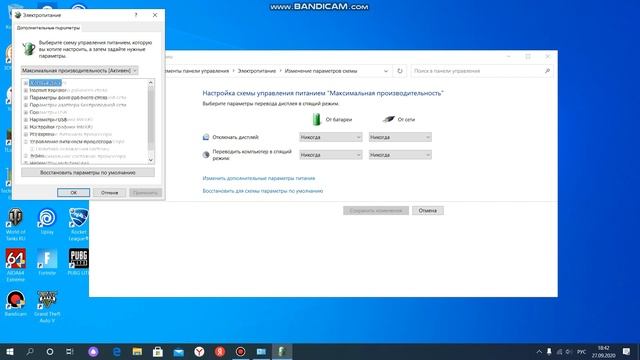The image size is (640, 360).
Task: Open Отключать дисплей plugged-in dropdown
Action: [x=400, y=137]
